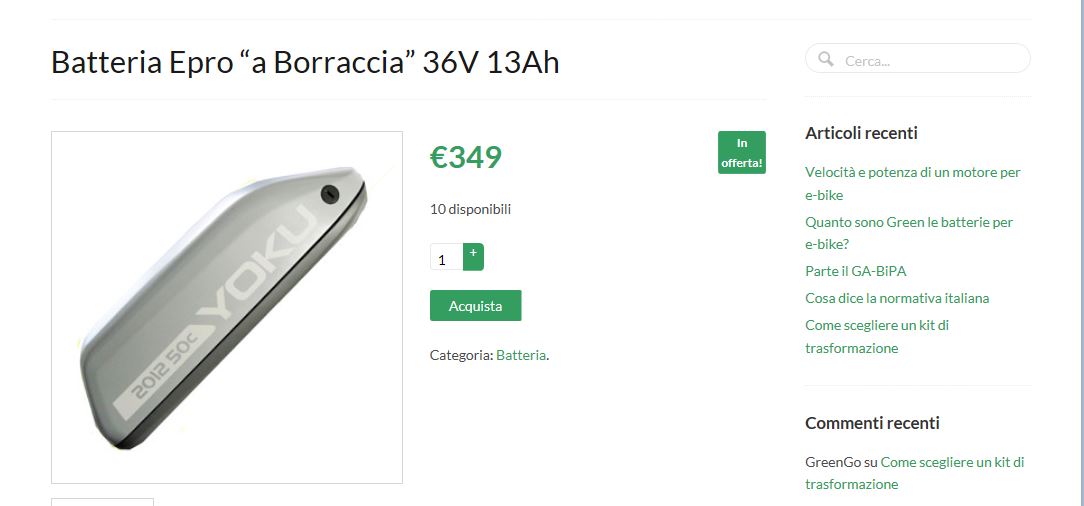Focus the Cerca search field
Viewport: 1084px width, 506px height.
[917, 58]
